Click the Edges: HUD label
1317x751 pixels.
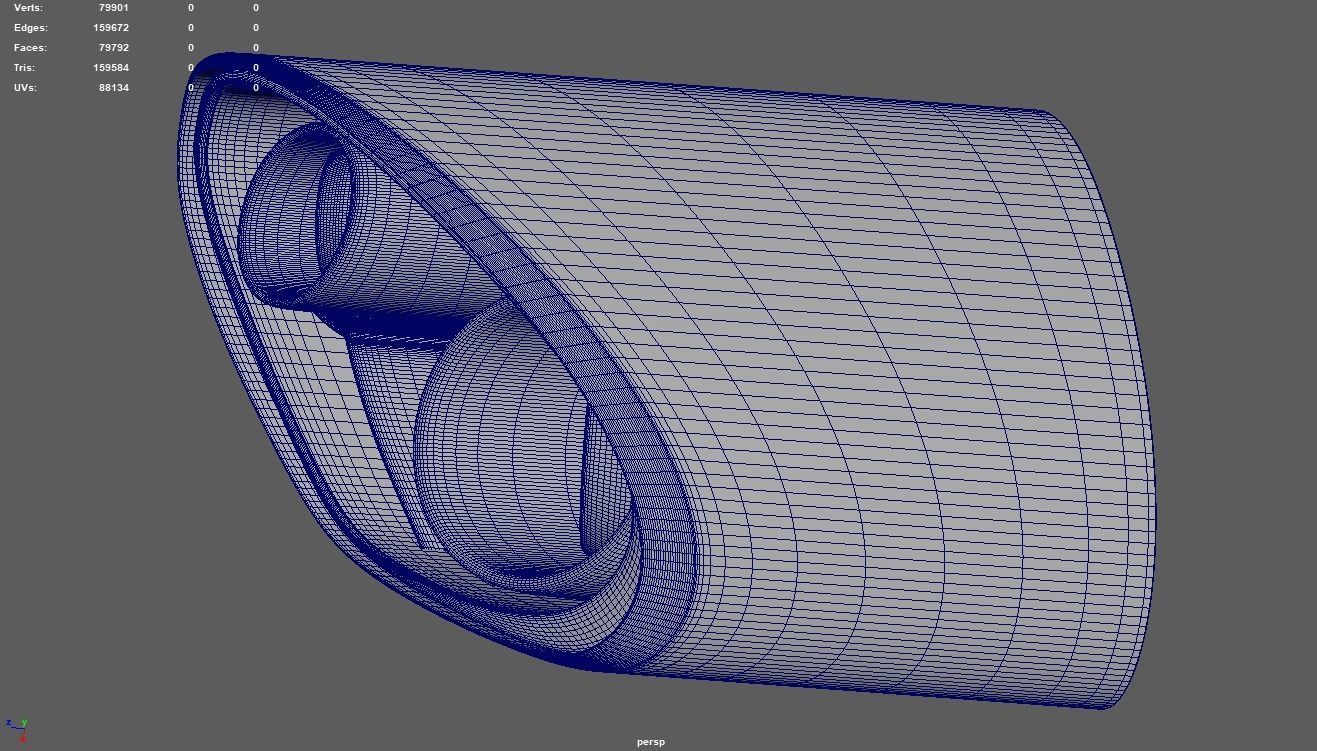click(30, 28)
